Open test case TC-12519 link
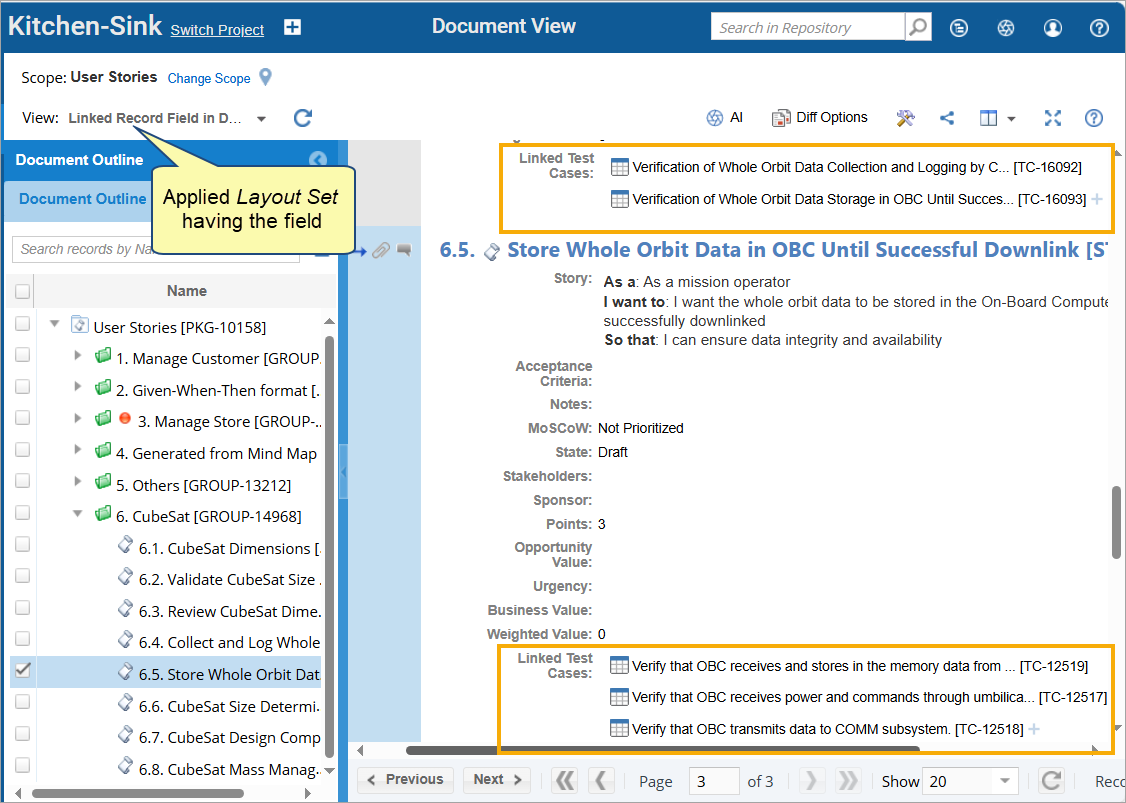The height and width of the screenshot is (803, 1126). [860, 667]
